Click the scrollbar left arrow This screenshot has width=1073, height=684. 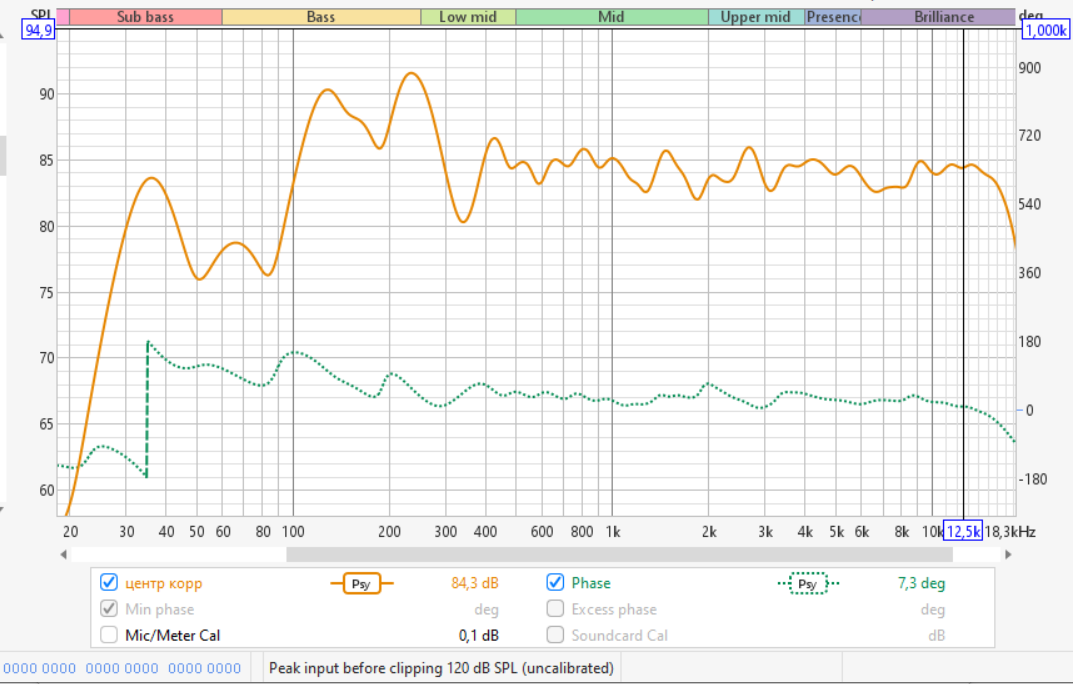click(64, 554)
